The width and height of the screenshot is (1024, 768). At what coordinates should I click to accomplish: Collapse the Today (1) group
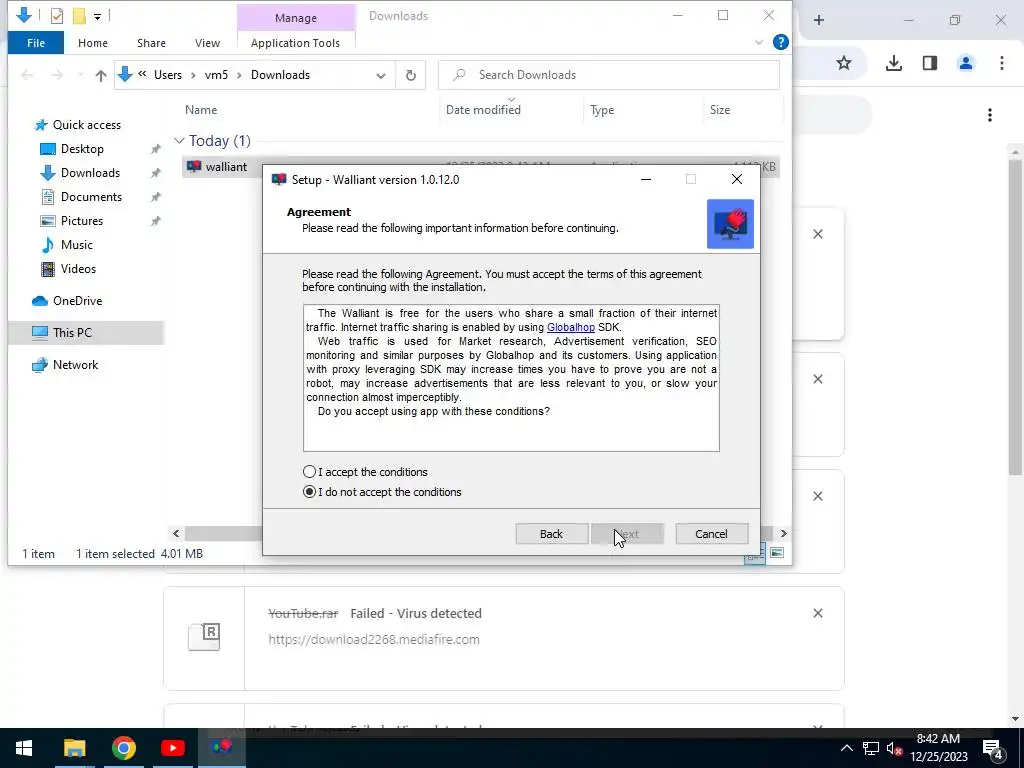179,140
